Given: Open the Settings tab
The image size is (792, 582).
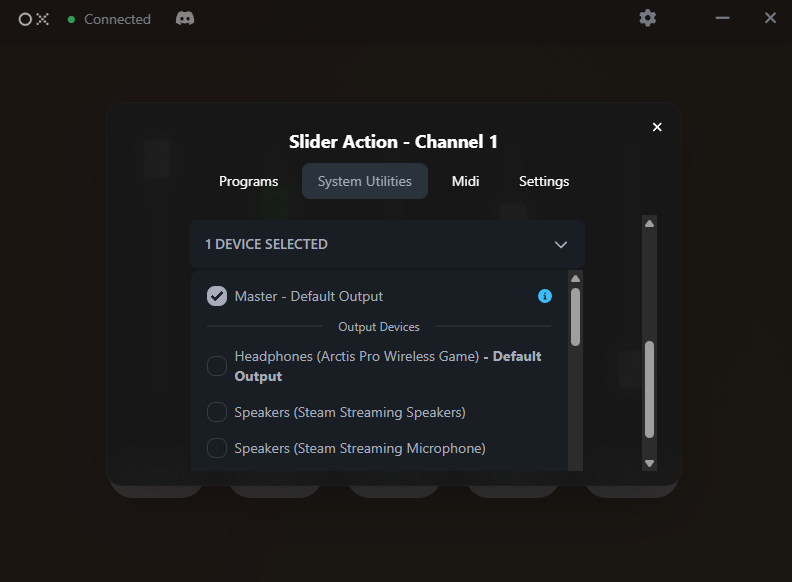Looking at the screenshot, I should click(x=544, y=181).
